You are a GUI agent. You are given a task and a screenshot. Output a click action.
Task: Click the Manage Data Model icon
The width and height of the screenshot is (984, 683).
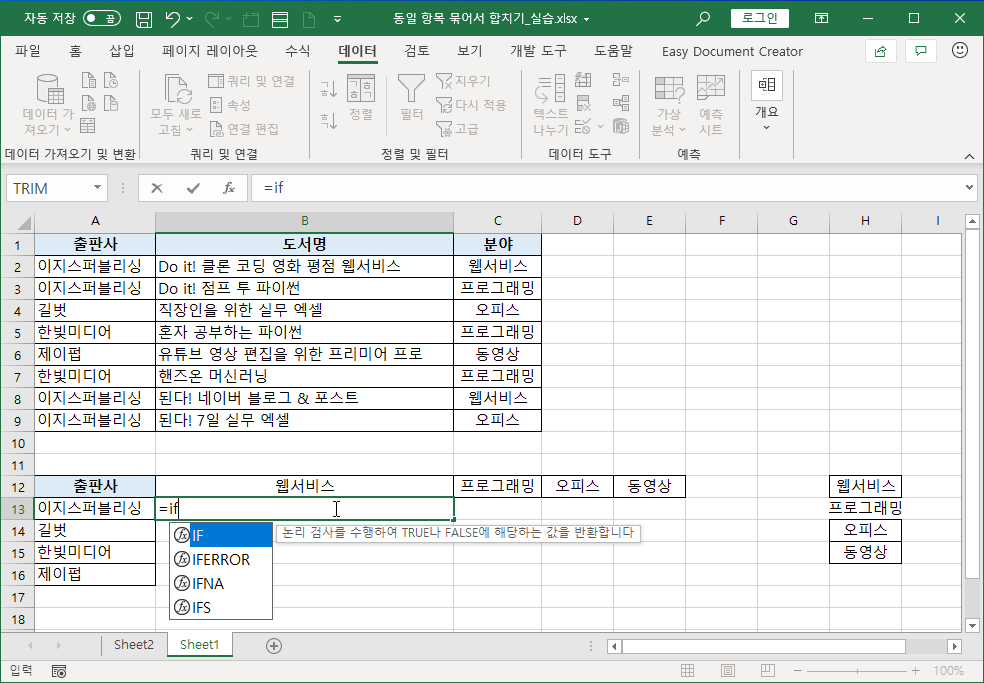pyautogui.click(x=621, y=127)
